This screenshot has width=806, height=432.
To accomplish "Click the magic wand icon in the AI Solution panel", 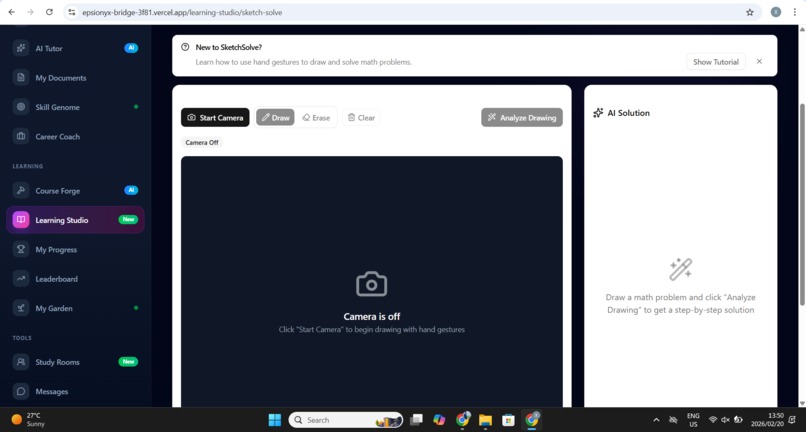I will click(681, 269).
